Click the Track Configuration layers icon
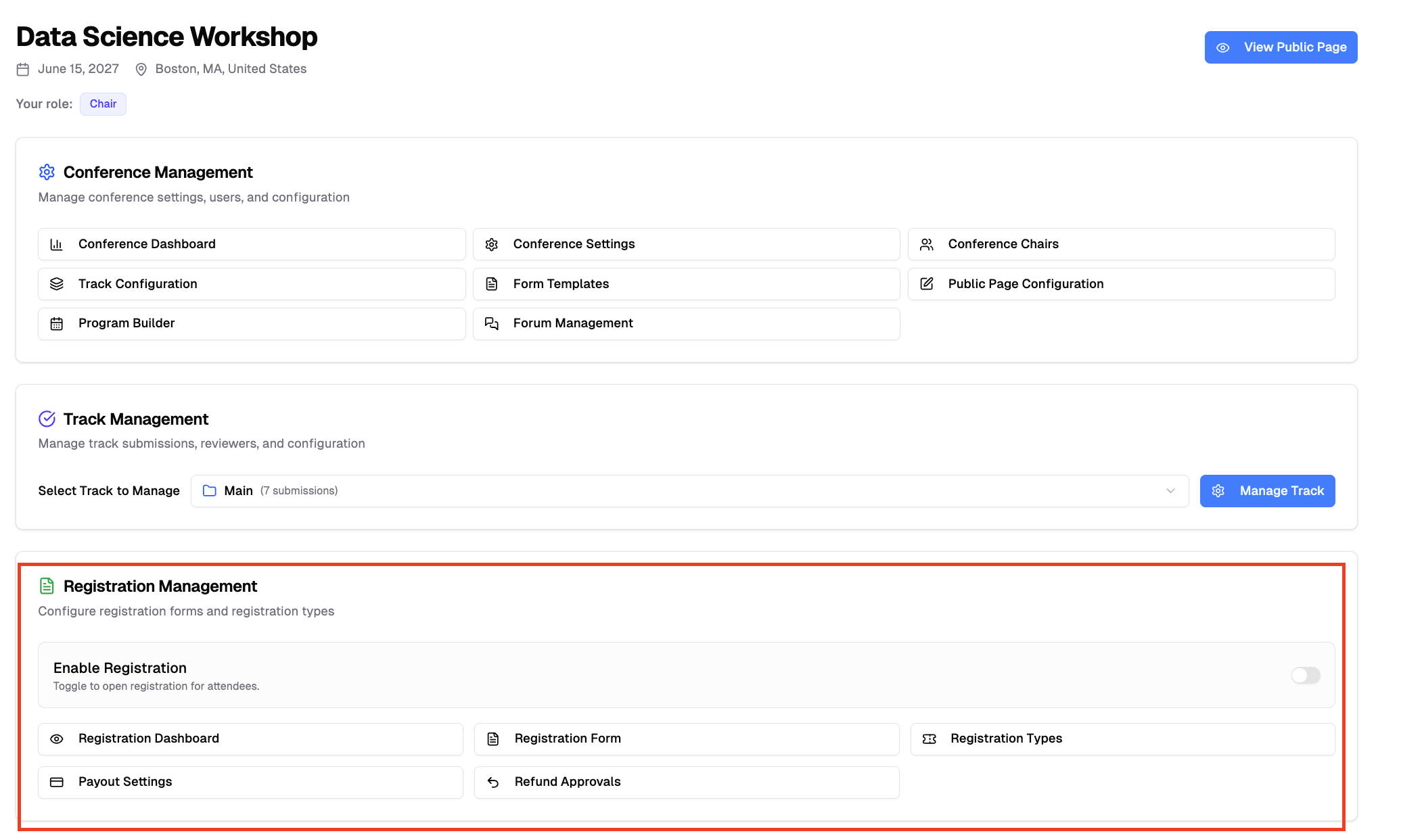 57,284
